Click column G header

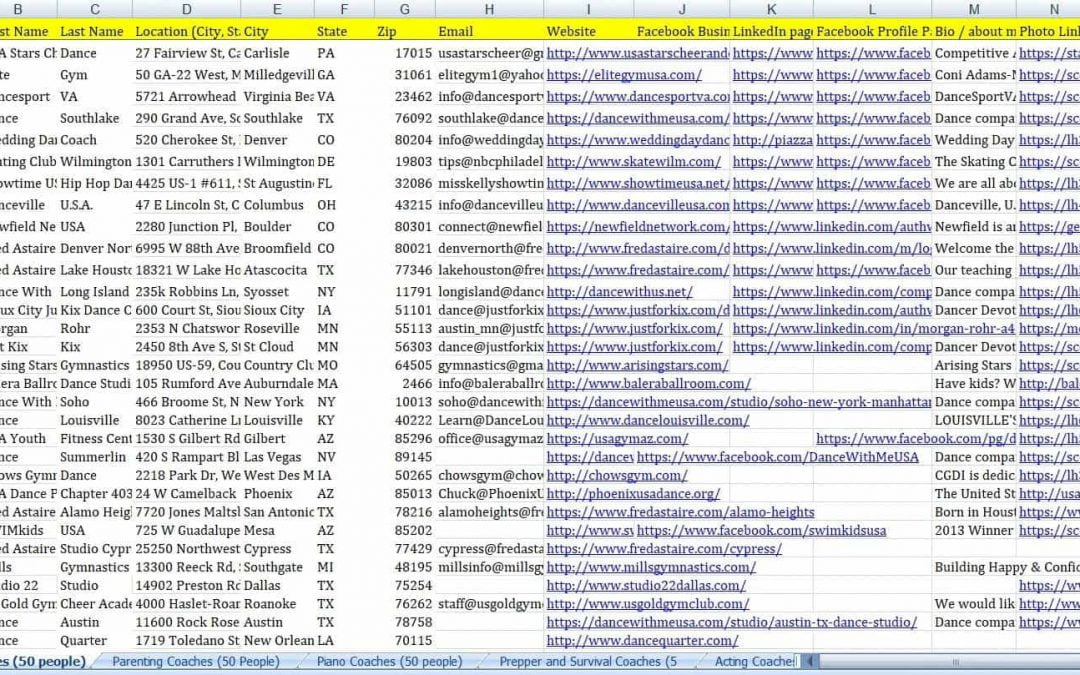(x=404, y=9)
